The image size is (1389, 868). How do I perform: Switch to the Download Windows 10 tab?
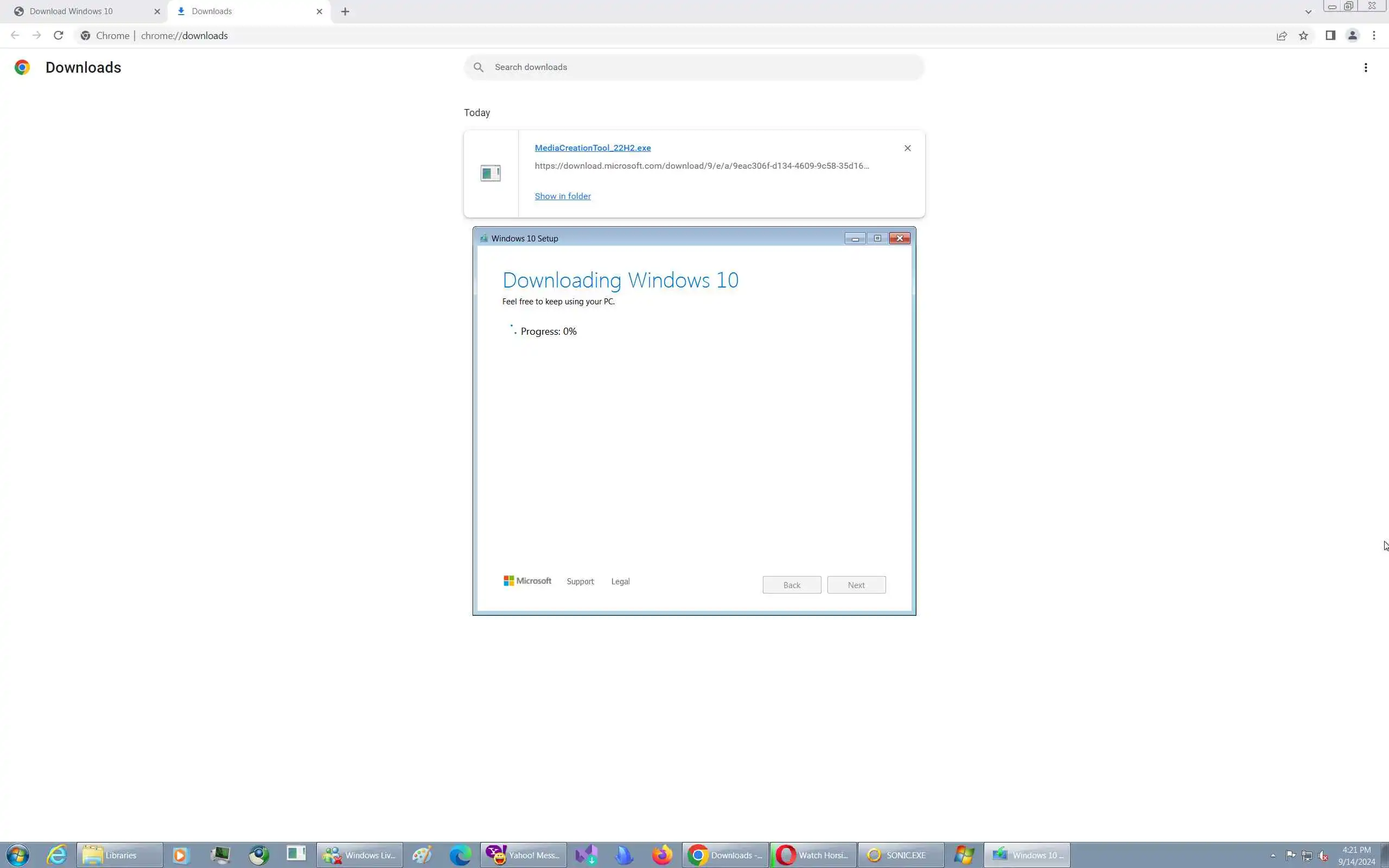tap(71, 11)
